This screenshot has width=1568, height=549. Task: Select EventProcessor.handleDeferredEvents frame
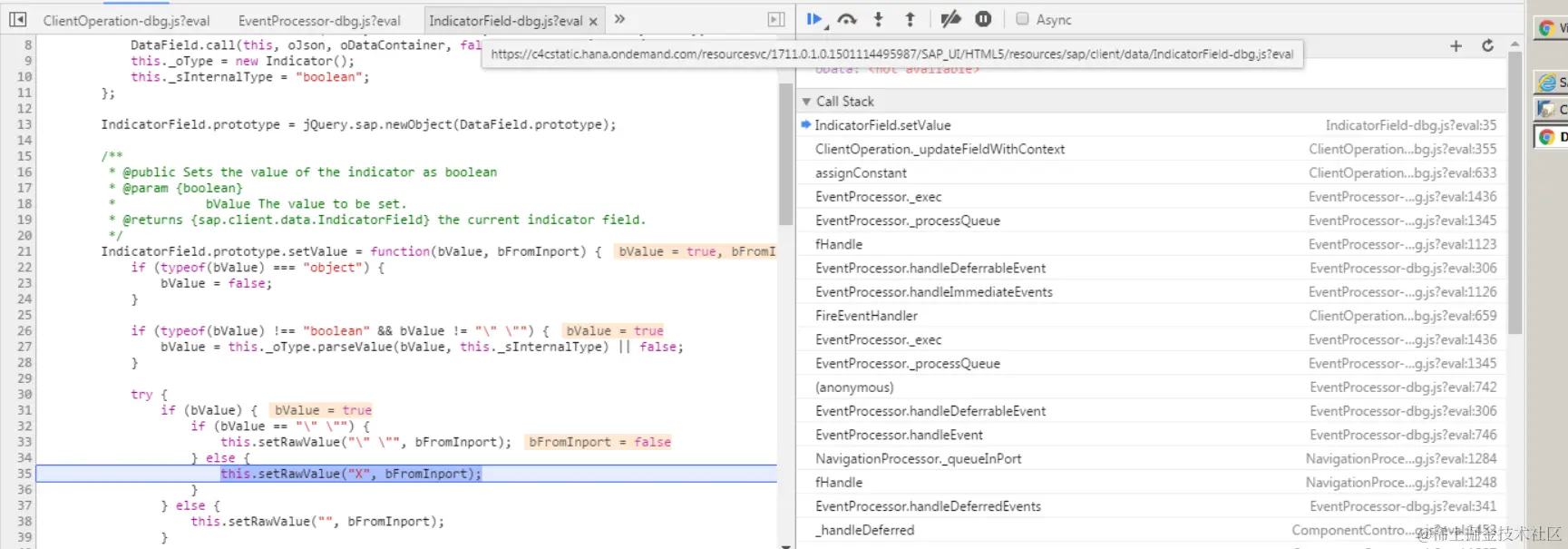(x=1150, y=506)
